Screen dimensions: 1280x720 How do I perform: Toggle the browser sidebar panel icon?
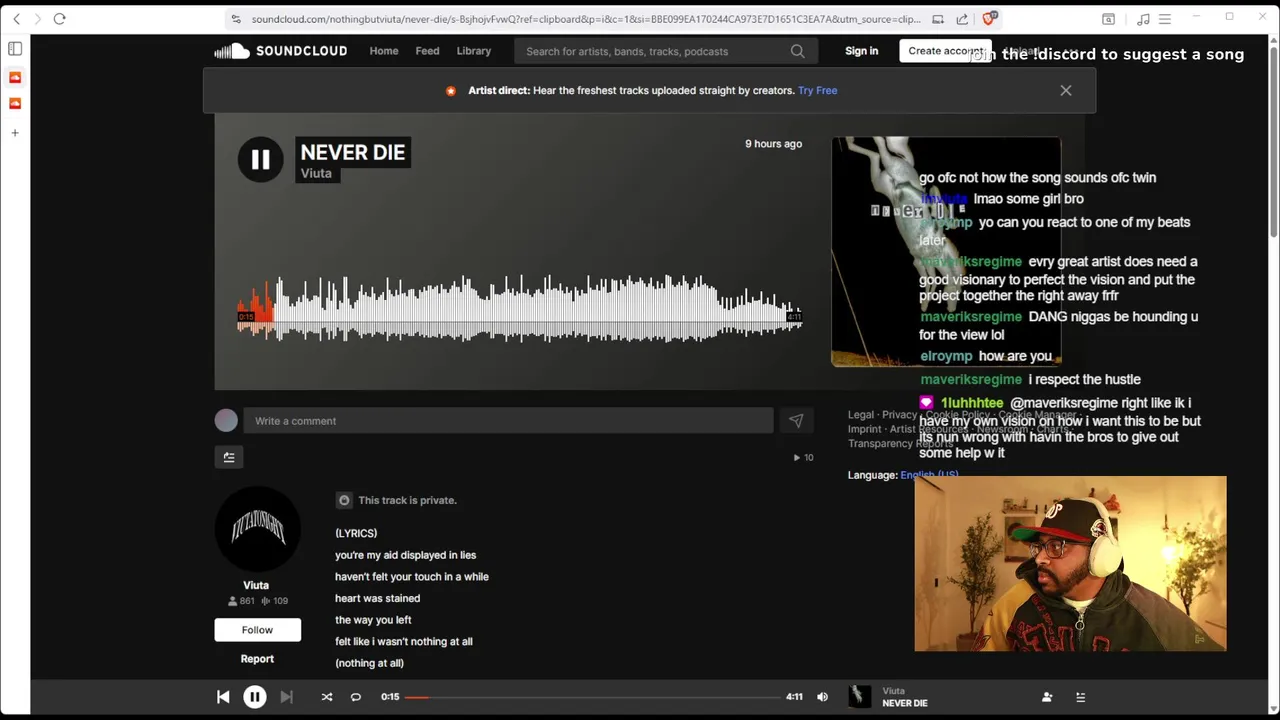tap(15, 48)
